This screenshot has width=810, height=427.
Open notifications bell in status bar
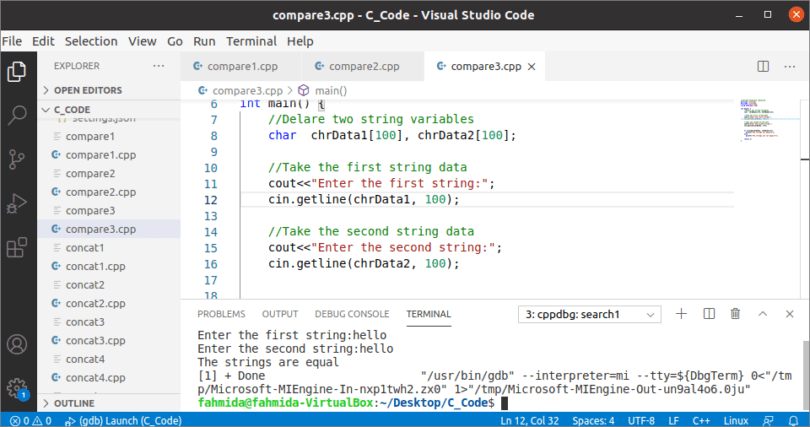click(x=793, y=421)
